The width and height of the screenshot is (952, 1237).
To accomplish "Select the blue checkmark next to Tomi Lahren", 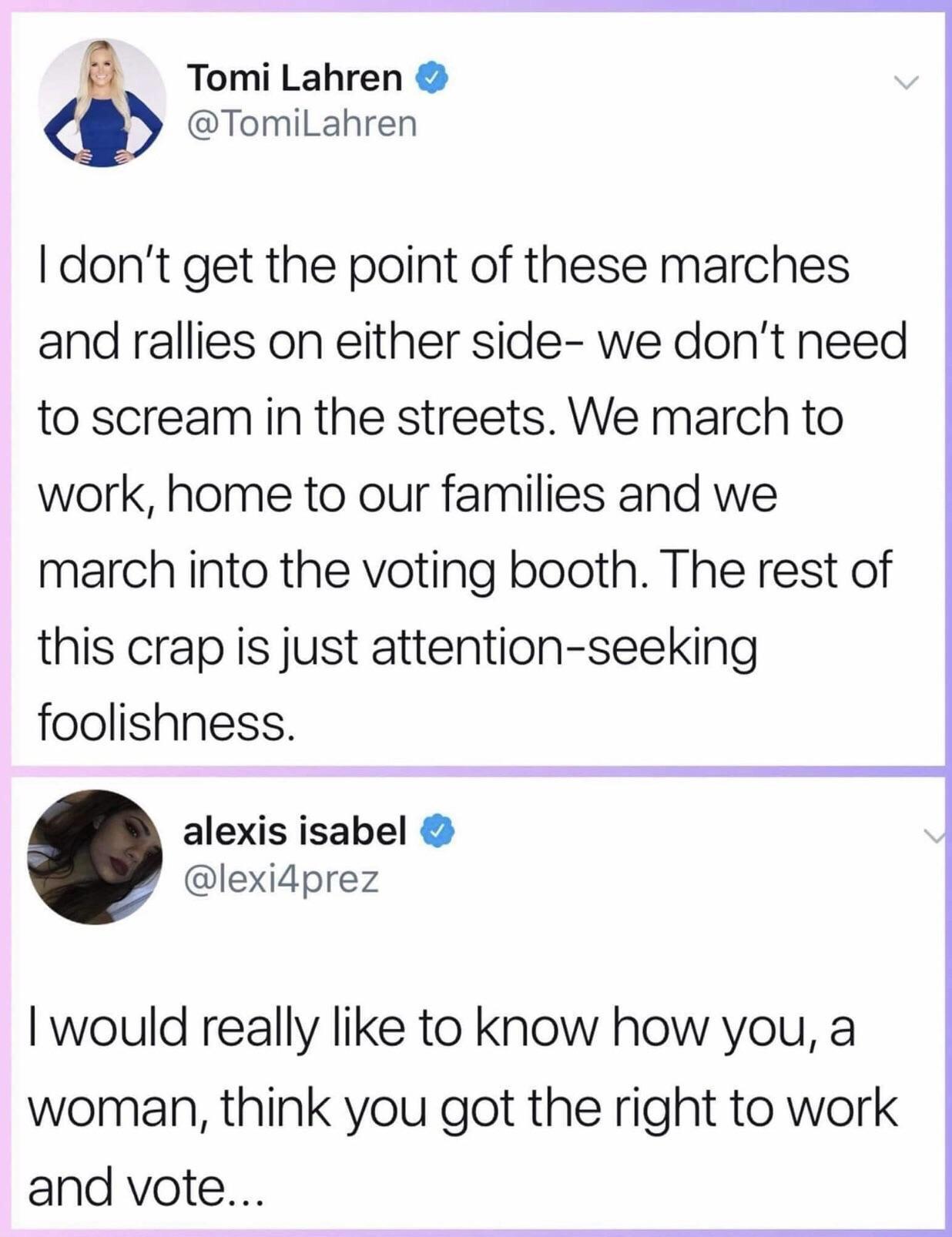I will [x=433, y=77].
